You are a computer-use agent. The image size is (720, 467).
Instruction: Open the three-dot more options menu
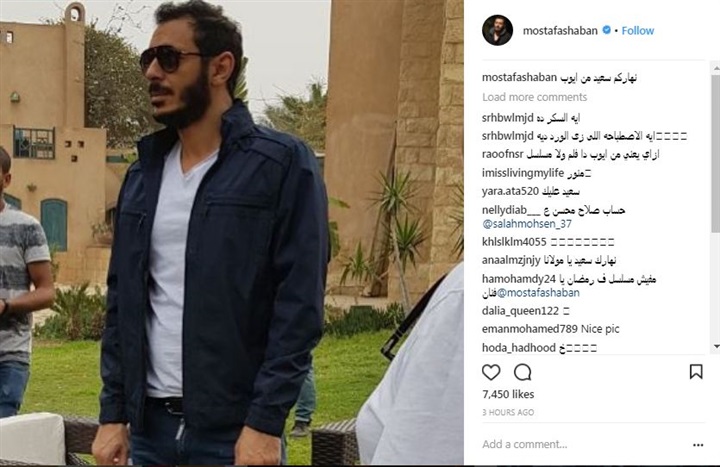[698, 444]
